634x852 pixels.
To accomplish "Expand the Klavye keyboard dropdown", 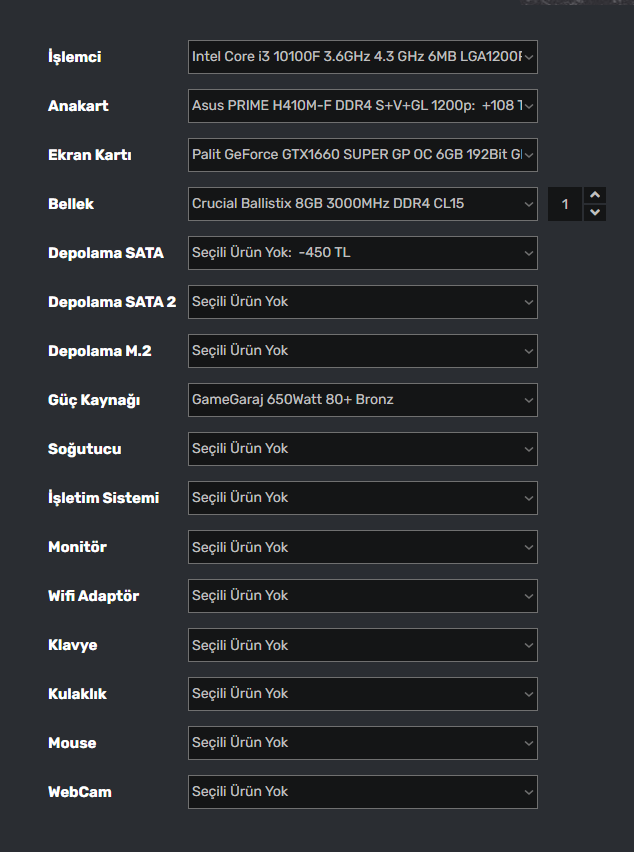I will [362, 645].
